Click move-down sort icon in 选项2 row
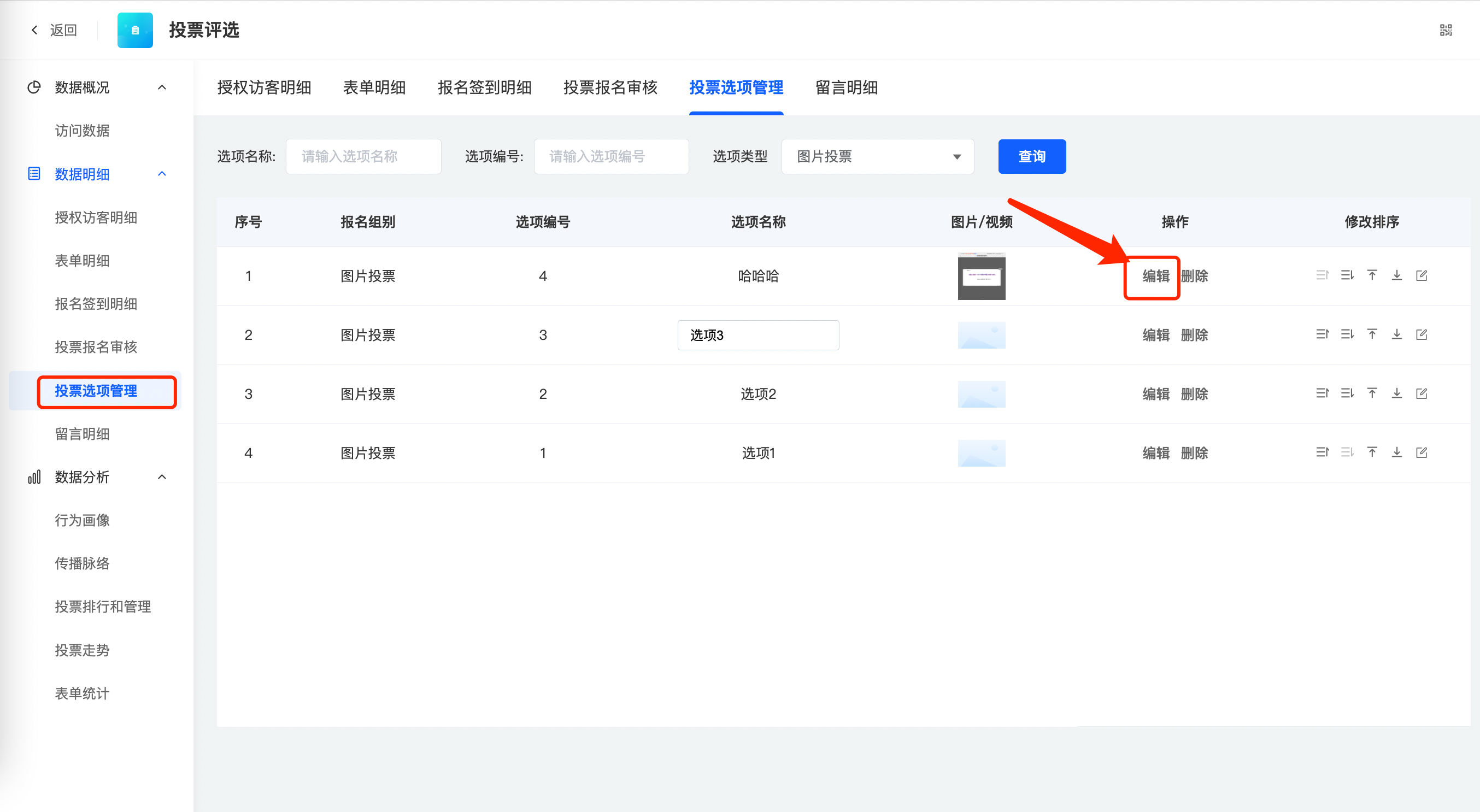The image size is (1480, 812). click(1347, 393)
